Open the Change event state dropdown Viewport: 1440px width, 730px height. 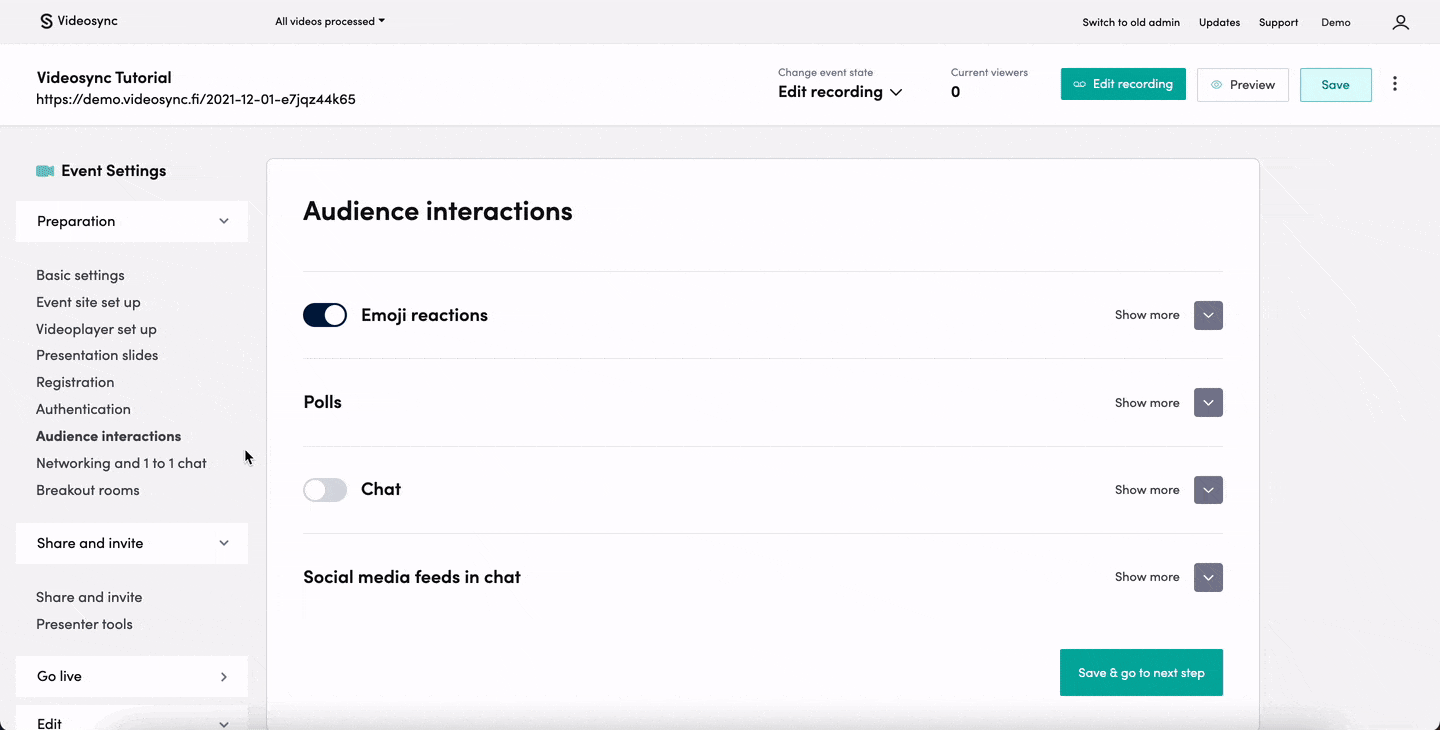click(839, 91)
